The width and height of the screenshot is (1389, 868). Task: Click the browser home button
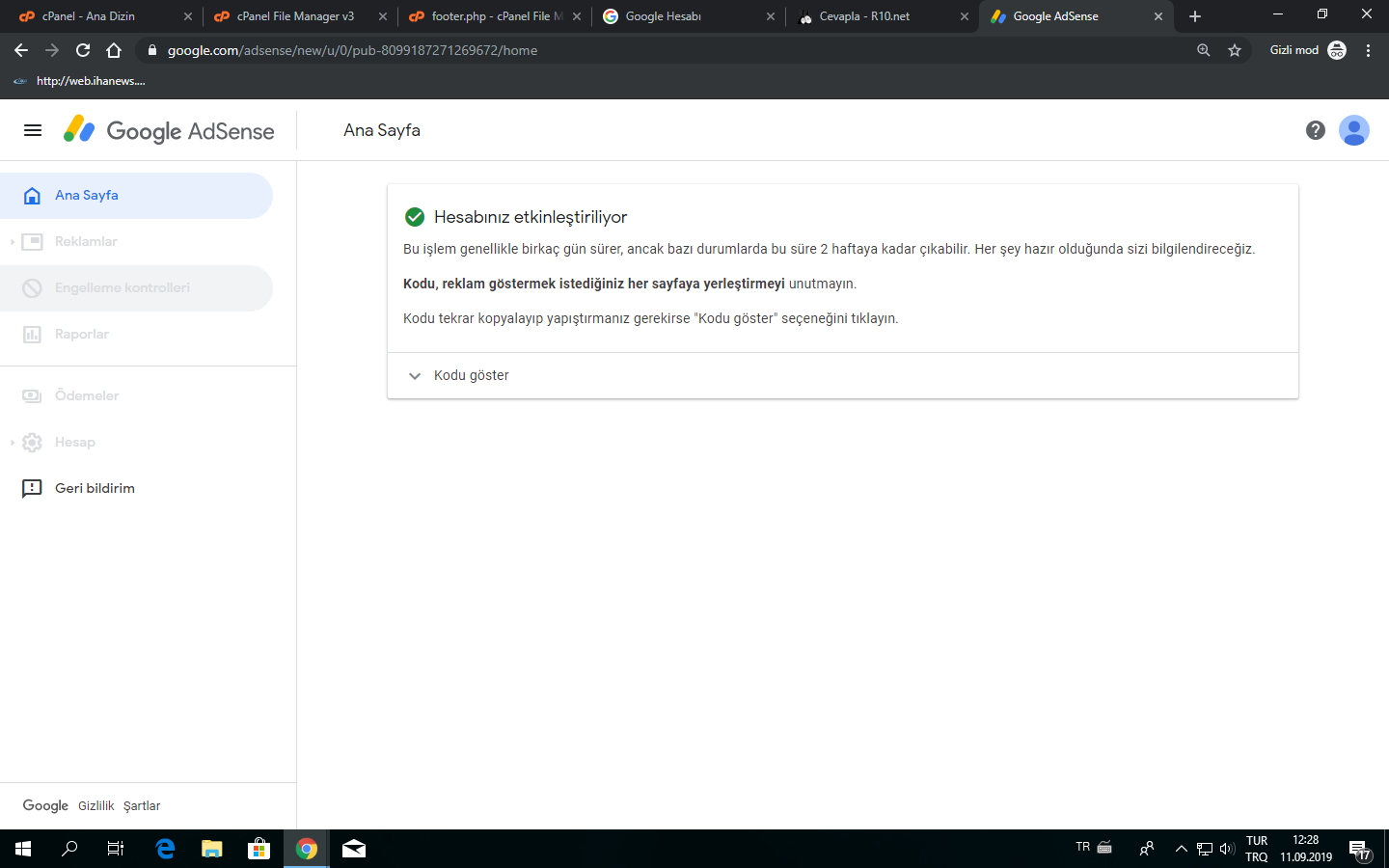(x=114, y=50)
